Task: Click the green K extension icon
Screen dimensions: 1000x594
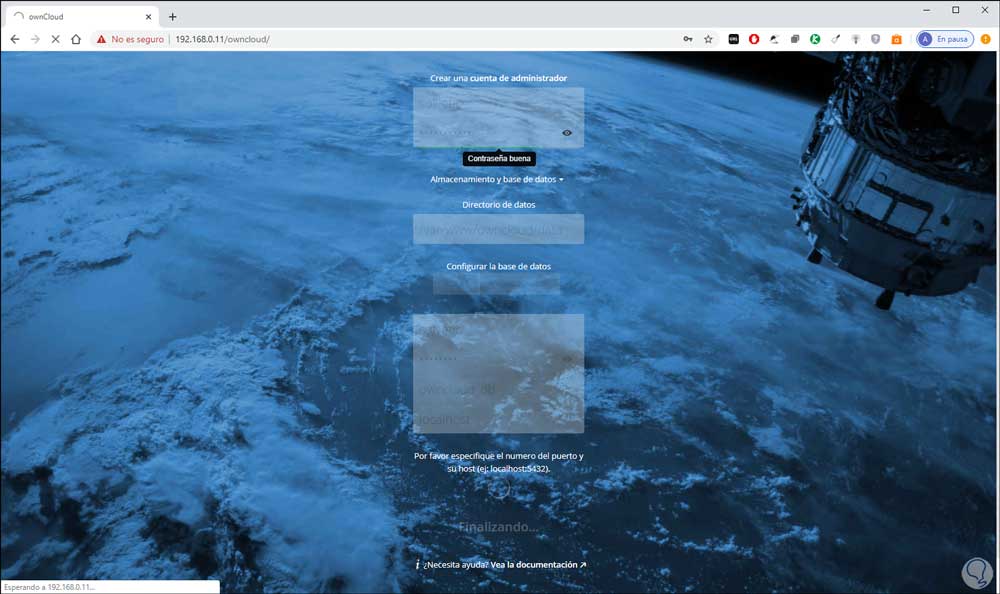Action: coord(815,39)
